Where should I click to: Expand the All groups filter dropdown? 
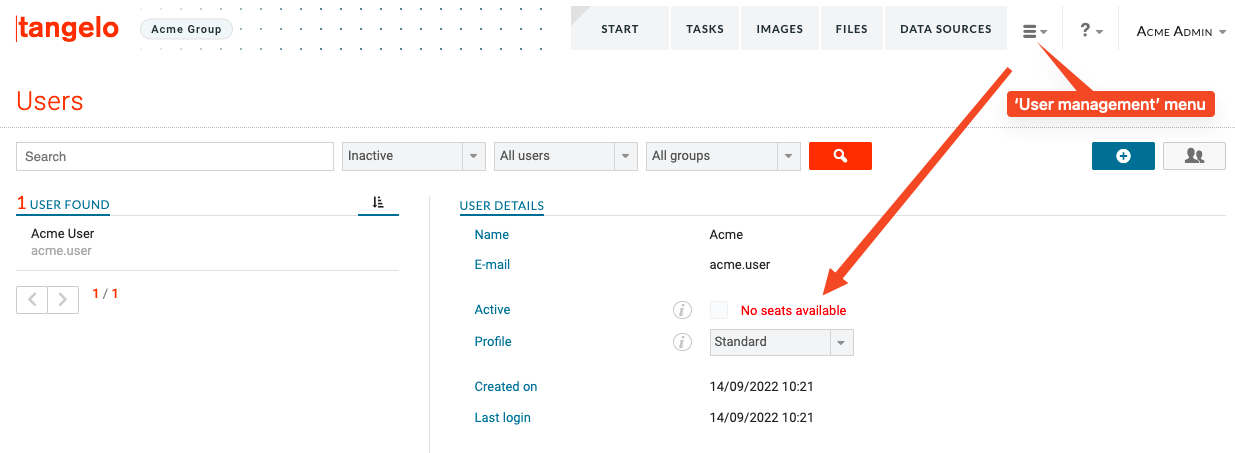(x=724, y=156)
